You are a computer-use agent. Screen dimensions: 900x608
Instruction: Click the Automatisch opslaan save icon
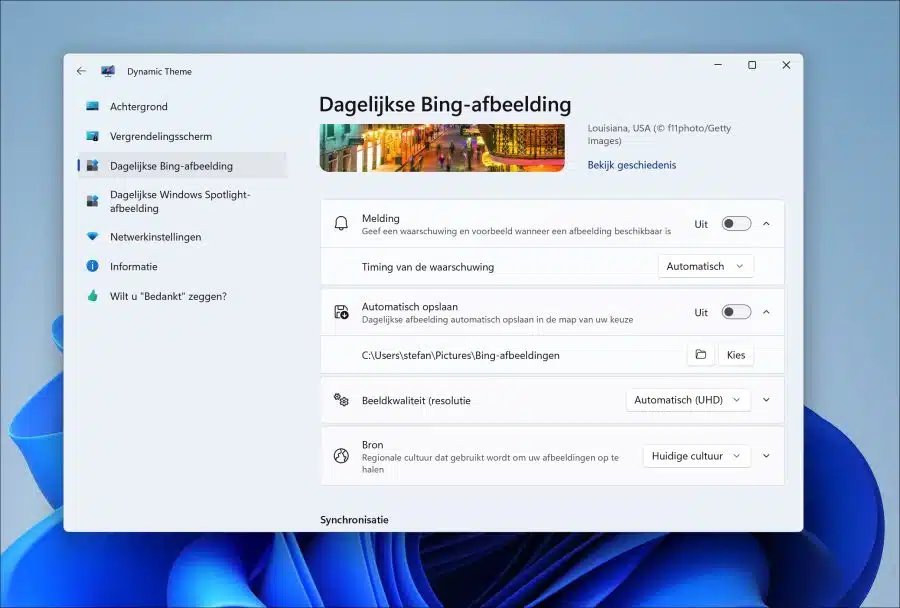tap(342, 312)
